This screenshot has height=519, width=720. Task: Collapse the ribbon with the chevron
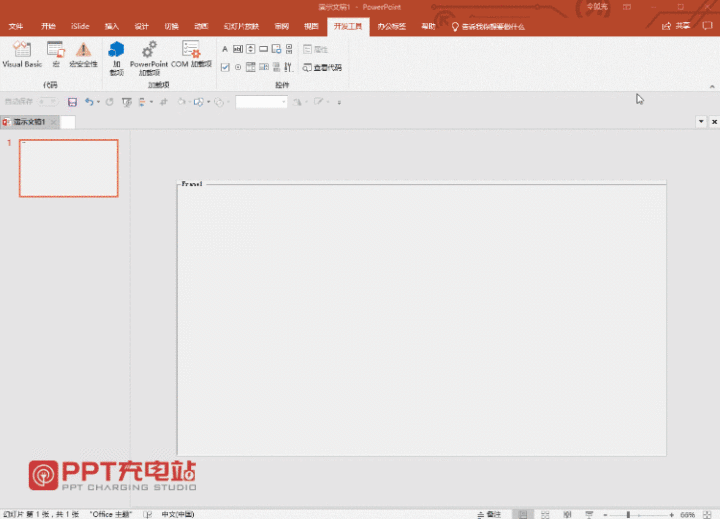click(712, 86)
